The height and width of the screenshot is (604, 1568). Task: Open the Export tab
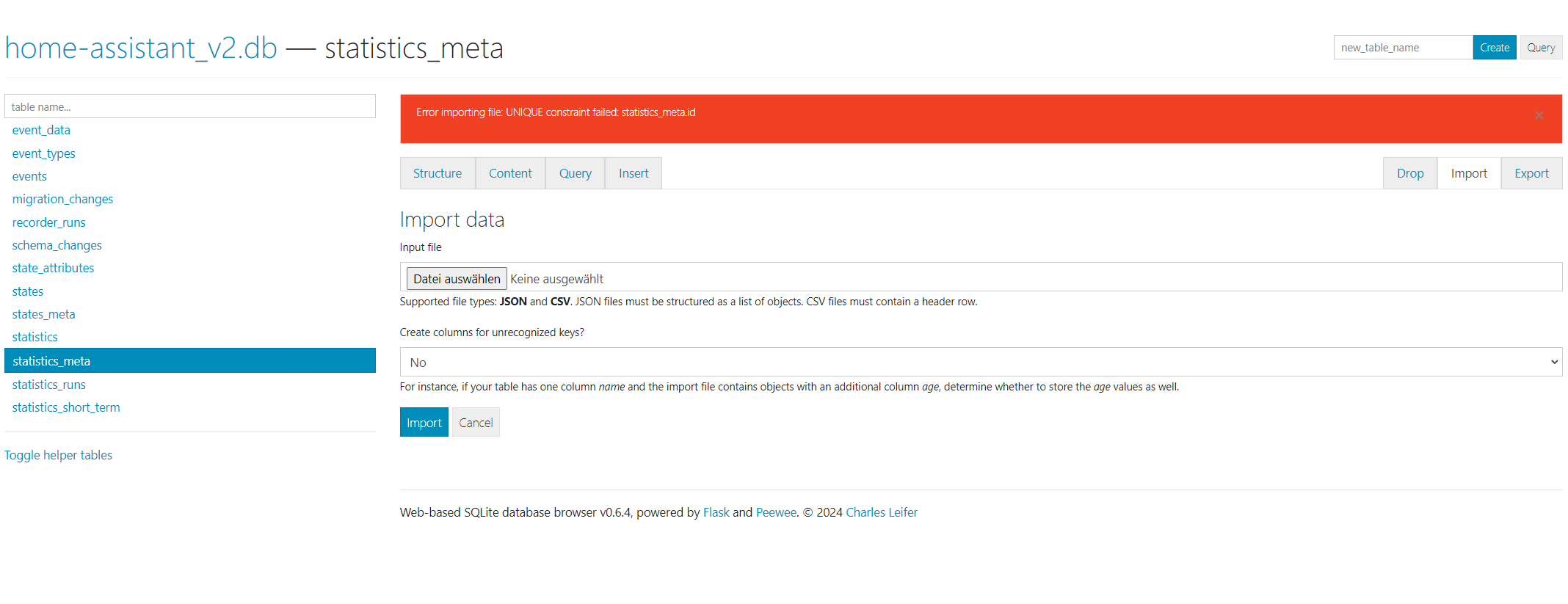(x=1532, y=173)
